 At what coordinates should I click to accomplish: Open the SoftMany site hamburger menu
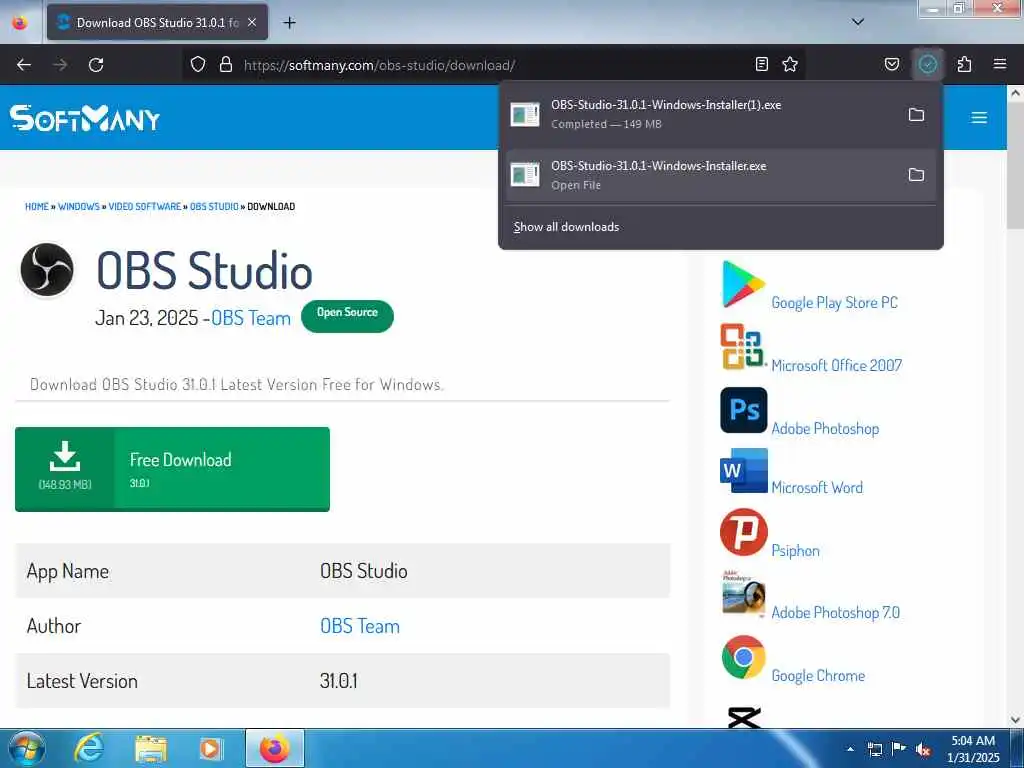[x=979, y=118]
